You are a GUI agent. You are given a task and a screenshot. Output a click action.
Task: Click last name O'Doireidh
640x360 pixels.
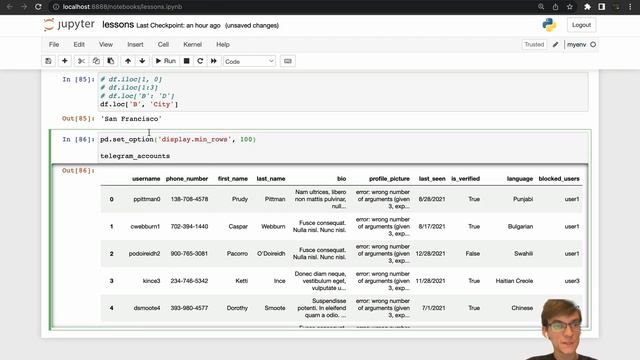pos(271,253)
